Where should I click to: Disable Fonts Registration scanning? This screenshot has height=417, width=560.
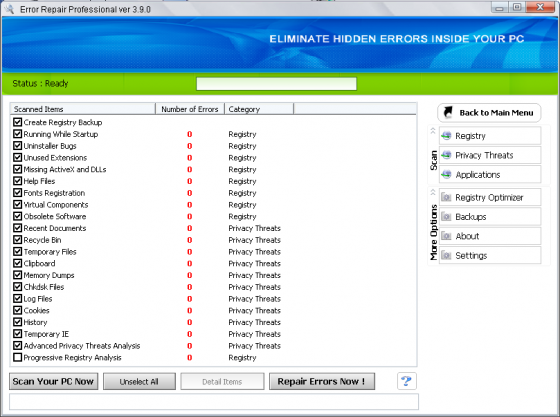pyautogui.click(x=17, y=193)
